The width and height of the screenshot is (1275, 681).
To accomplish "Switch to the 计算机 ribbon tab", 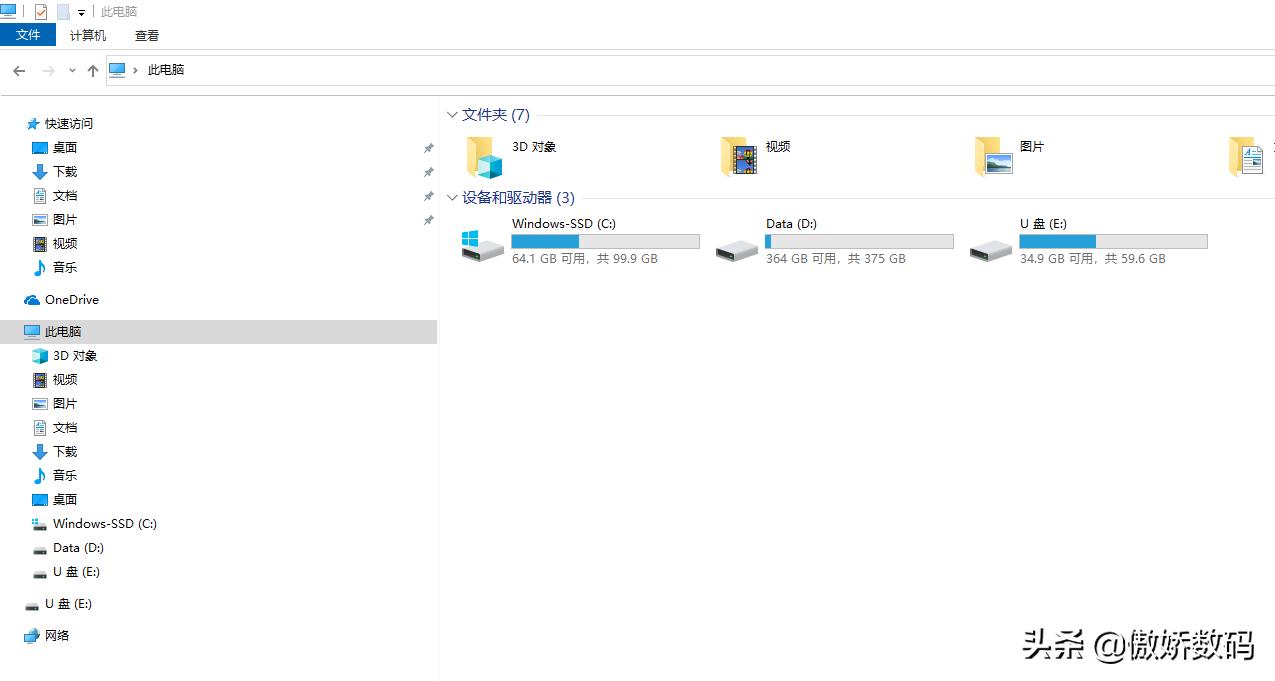I will pyautogui.click(x=88, y=35).
